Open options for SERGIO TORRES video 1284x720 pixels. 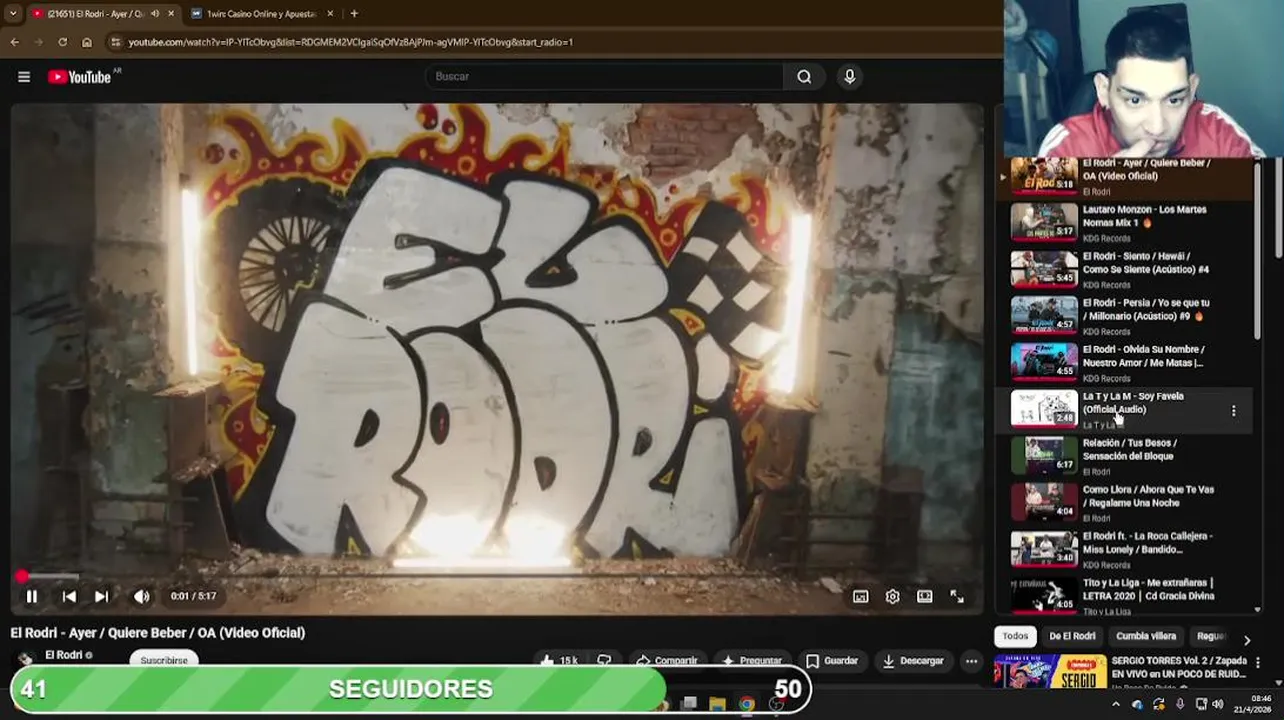click(1257, 663)
